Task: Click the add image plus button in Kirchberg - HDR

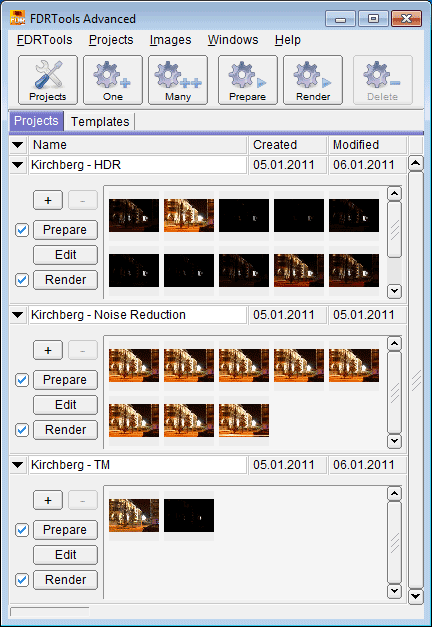Action: (x=48, y=200)
